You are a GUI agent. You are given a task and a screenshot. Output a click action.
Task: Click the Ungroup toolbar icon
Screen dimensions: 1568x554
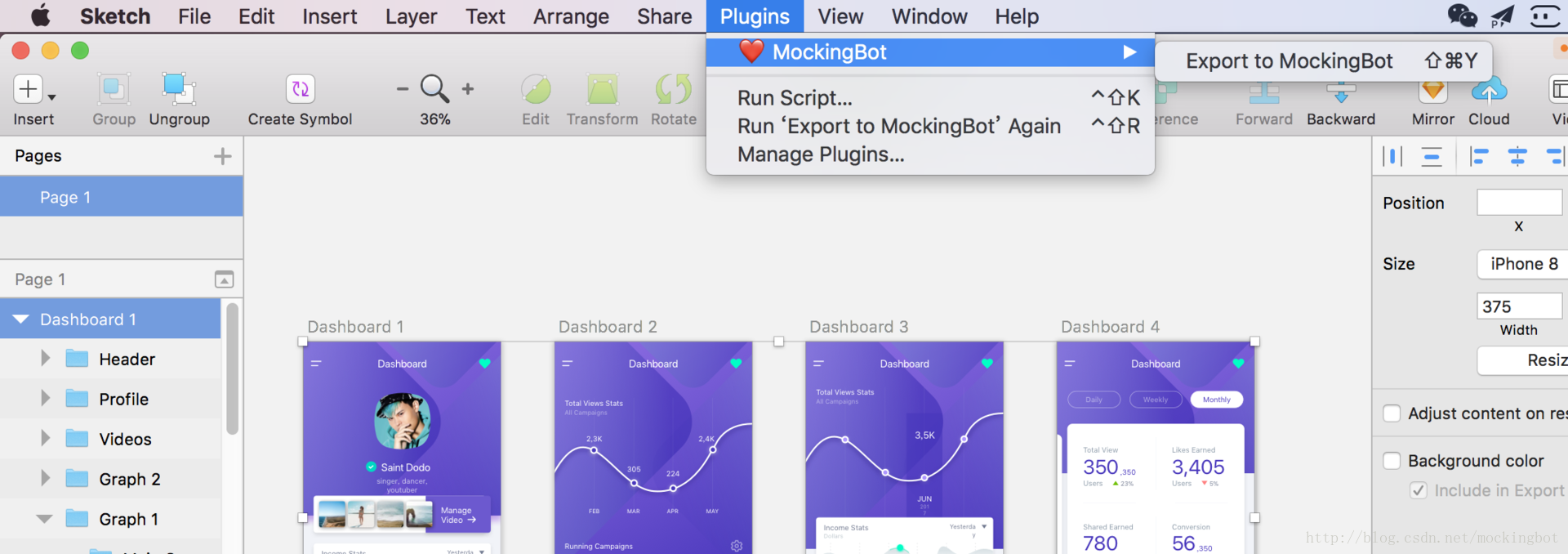[x=179, y=88]
